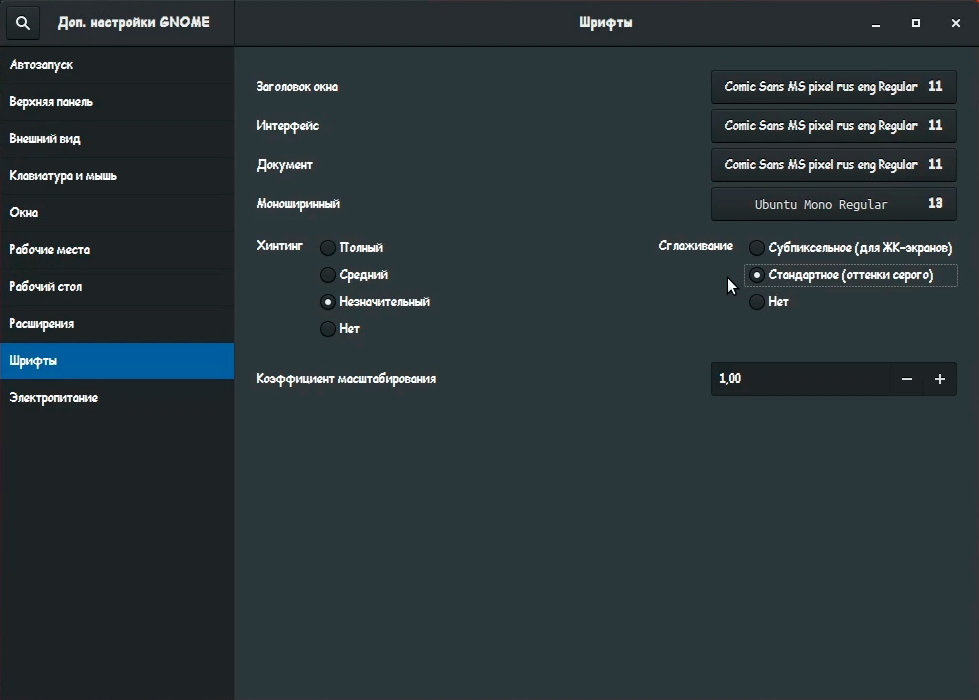Set hinting to Нет

328,328
